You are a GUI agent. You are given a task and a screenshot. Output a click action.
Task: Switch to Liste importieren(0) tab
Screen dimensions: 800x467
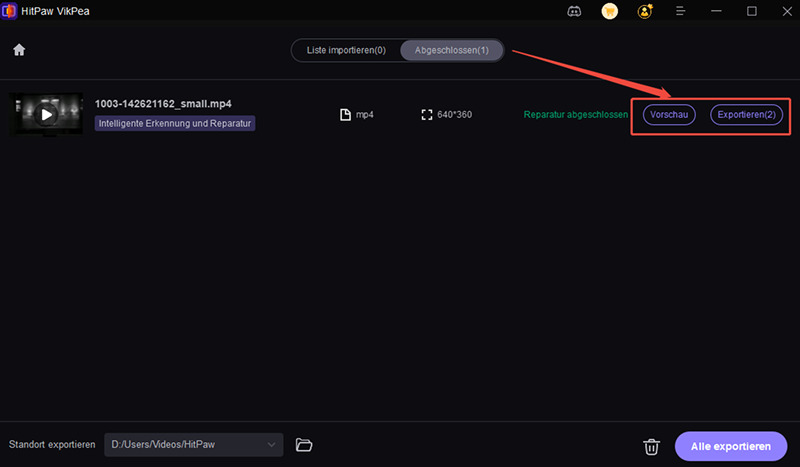346,50
